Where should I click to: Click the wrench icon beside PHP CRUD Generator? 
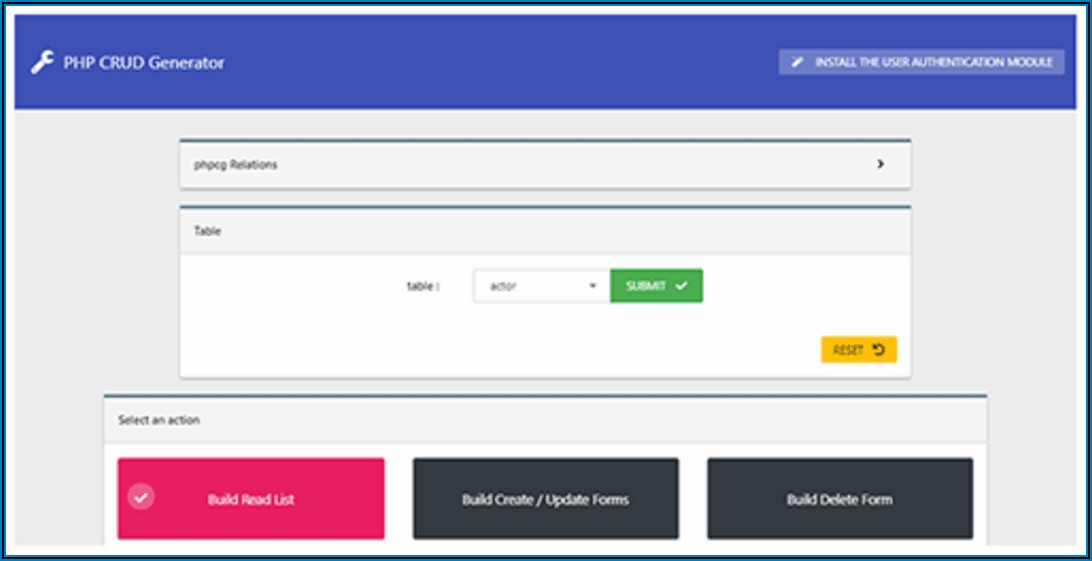tap(42, 63)
